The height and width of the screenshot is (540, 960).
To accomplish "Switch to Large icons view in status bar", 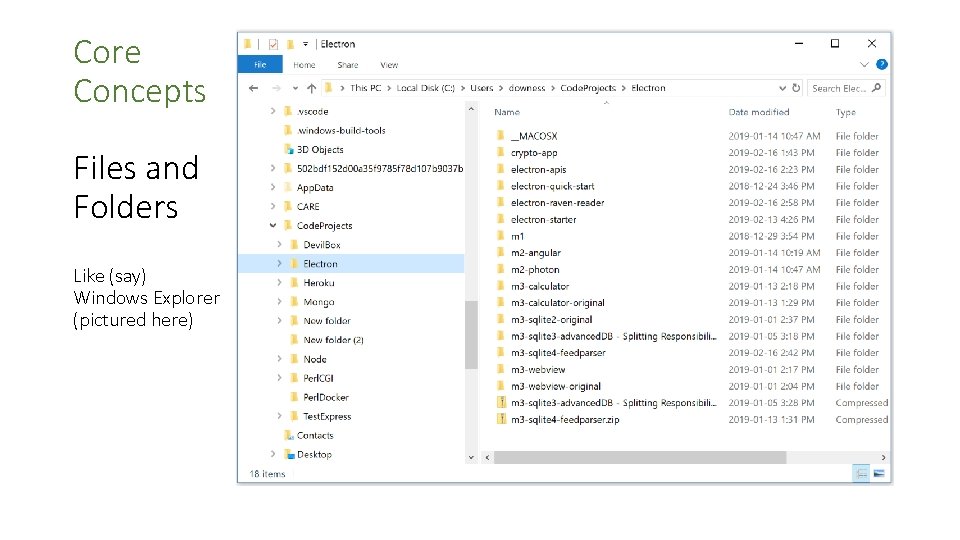I will [879, 473].
